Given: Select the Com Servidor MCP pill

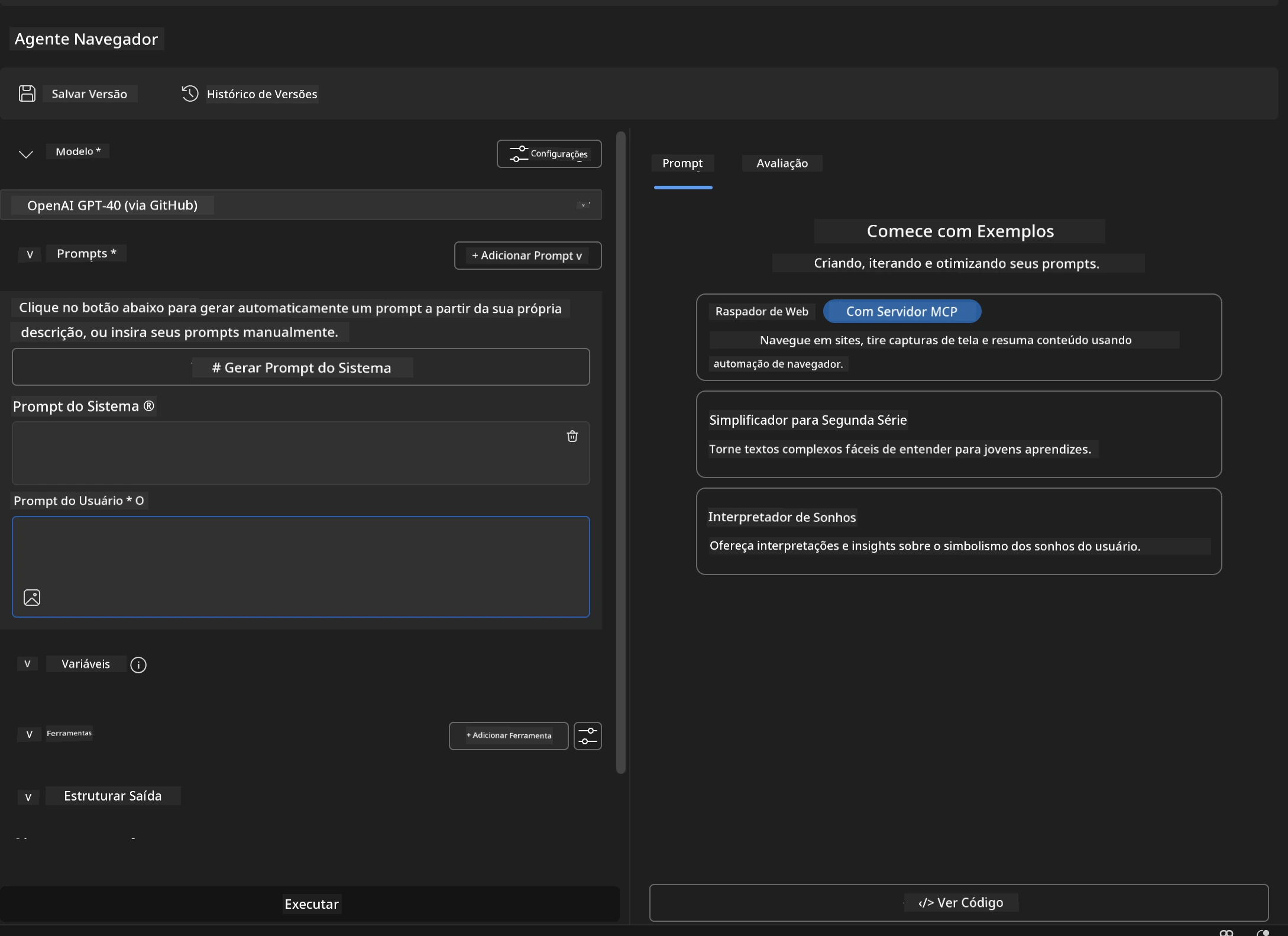Looking at the screenshot, I should click(902, 311).
